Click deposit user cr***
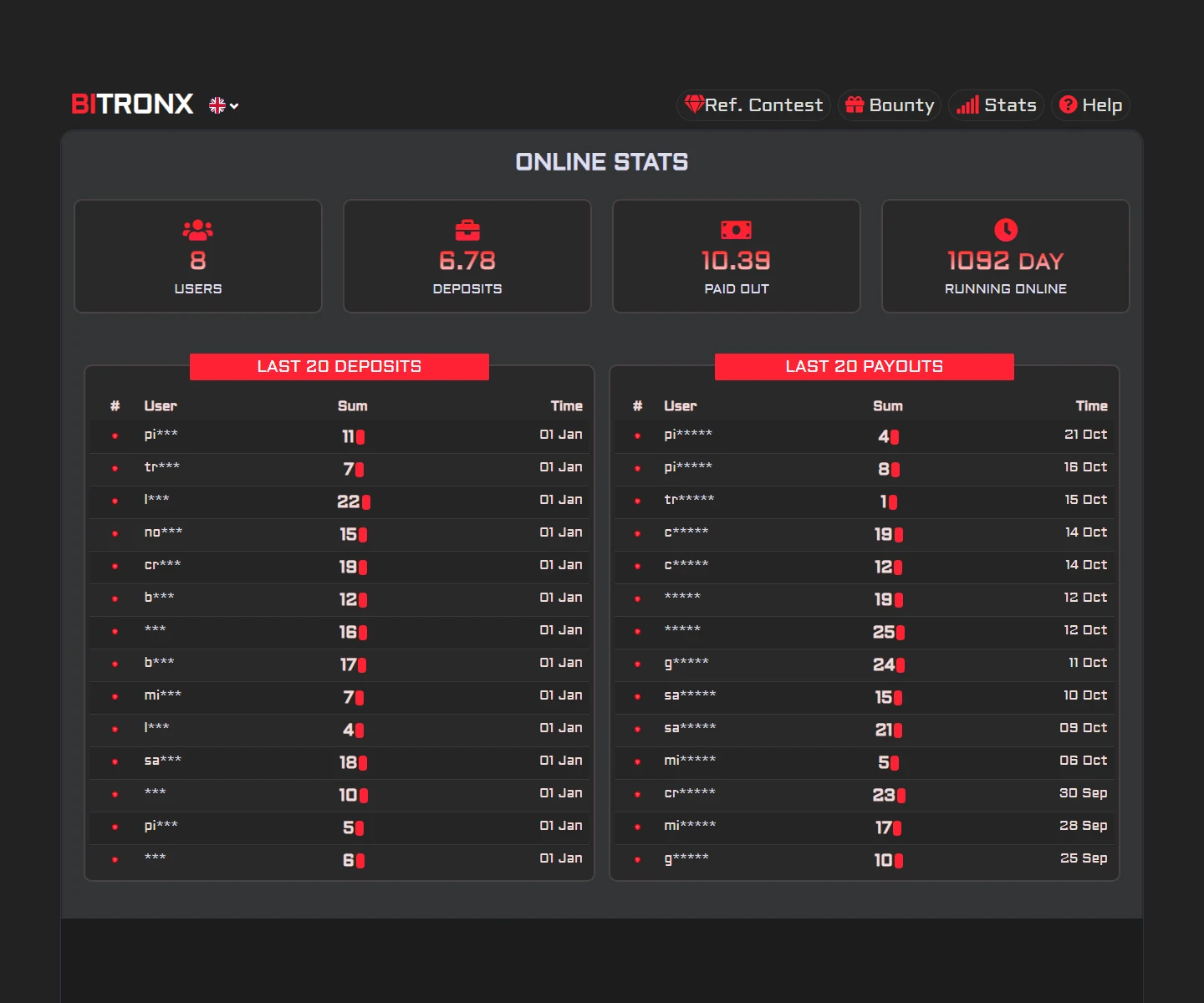 click(162, 565)
